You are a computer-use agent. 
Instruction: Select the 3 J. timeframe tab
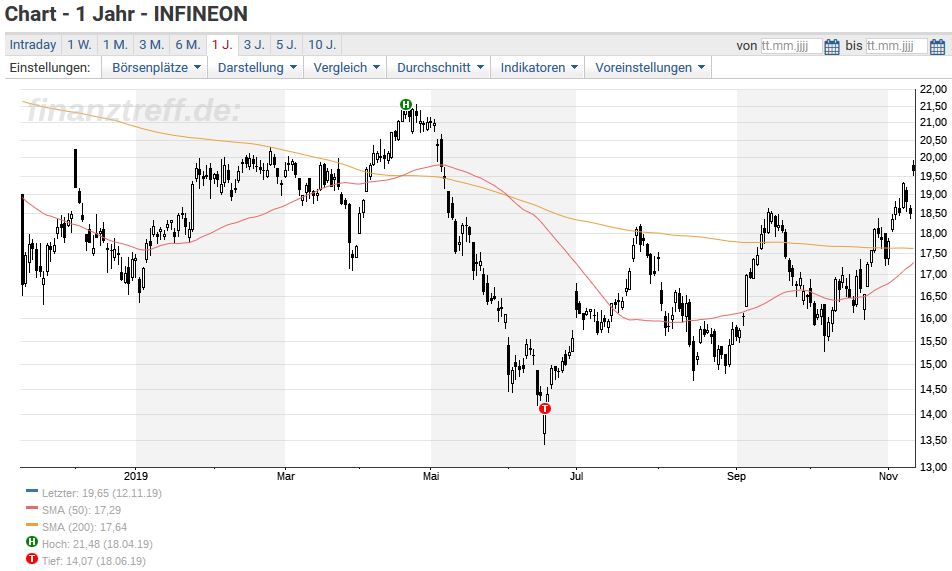pyautogui.click(x=254, y=44)
